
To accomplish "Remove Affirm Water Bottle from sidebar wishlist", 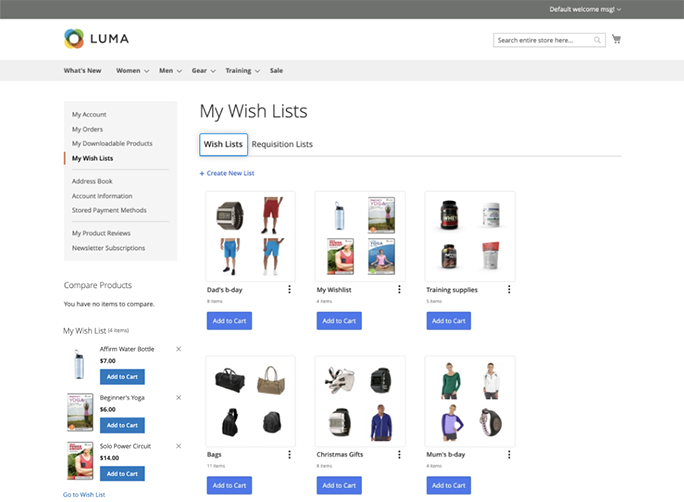I will 178,349.
